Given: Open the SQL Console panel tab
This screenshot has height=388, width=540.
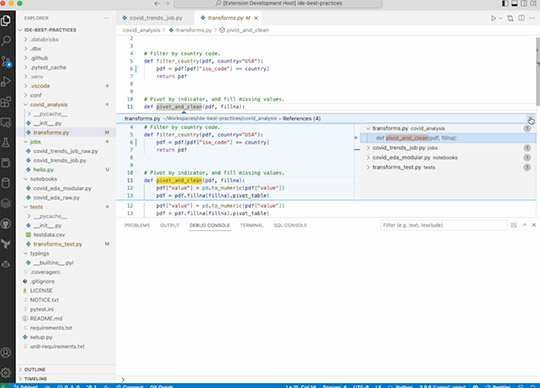Looking at the screenshot, I should pyautogui.click(x=290, y=225).
